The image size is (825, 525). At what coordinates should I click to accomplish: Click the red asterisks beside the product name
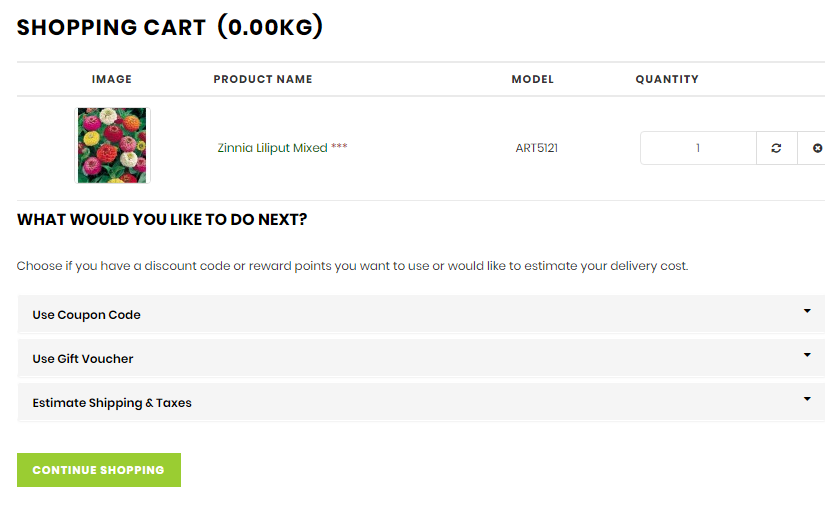tap(340, 148)
